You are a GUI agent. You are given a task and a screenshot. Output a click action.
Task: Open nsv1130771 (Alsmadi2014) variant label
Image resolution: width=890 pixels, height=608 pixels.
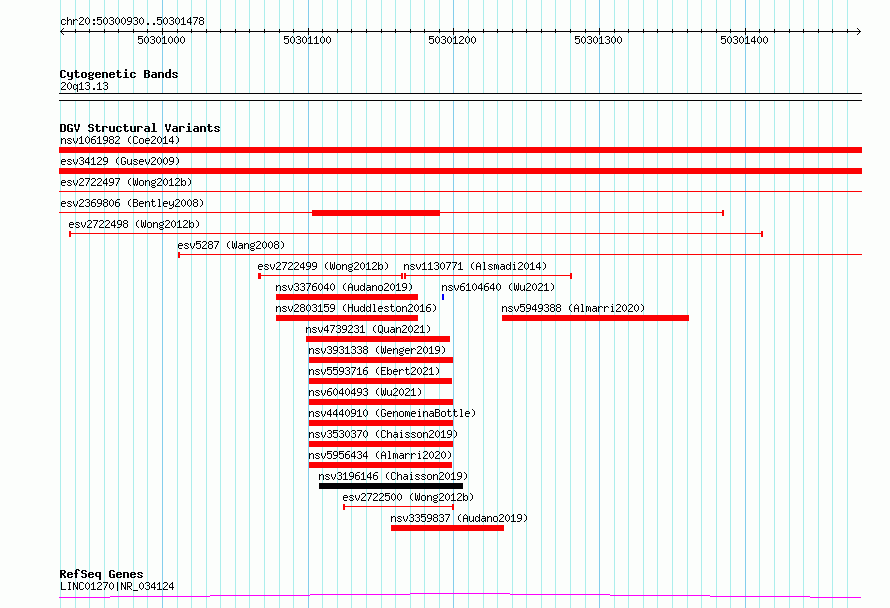[x=475, y=266]
